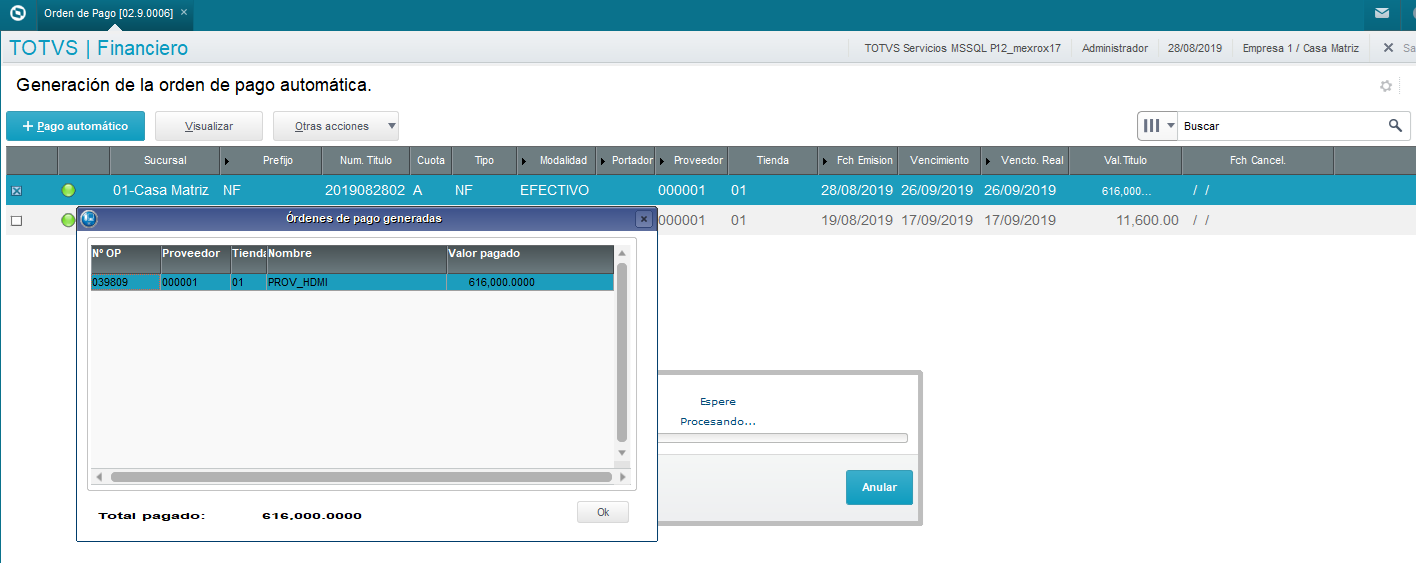Click the 19/08/2019 emission date cell
This screenshot has height=563, width=1416.
(857, 220)
